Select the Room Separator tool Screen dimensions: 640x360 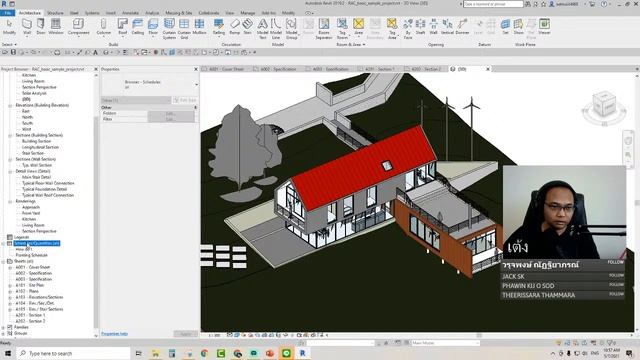pos(324,29)
